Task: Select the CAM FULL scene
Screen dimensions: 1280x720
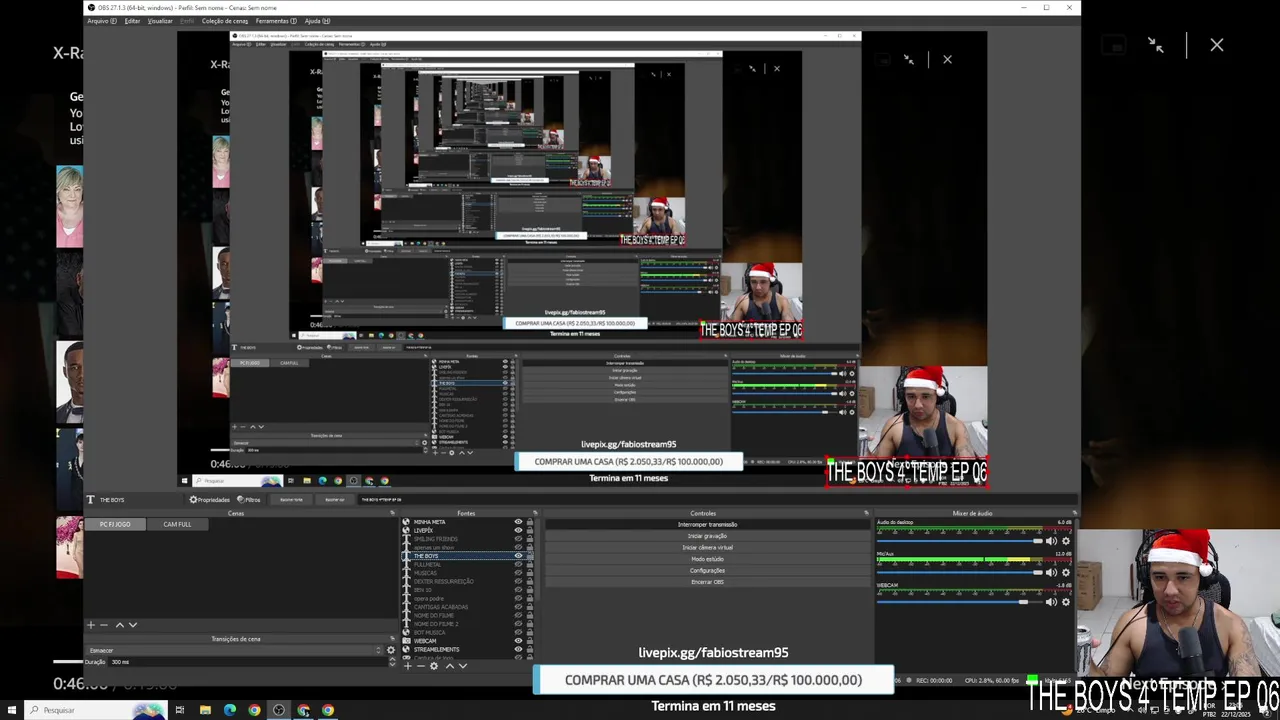Action: click(177, 524)
